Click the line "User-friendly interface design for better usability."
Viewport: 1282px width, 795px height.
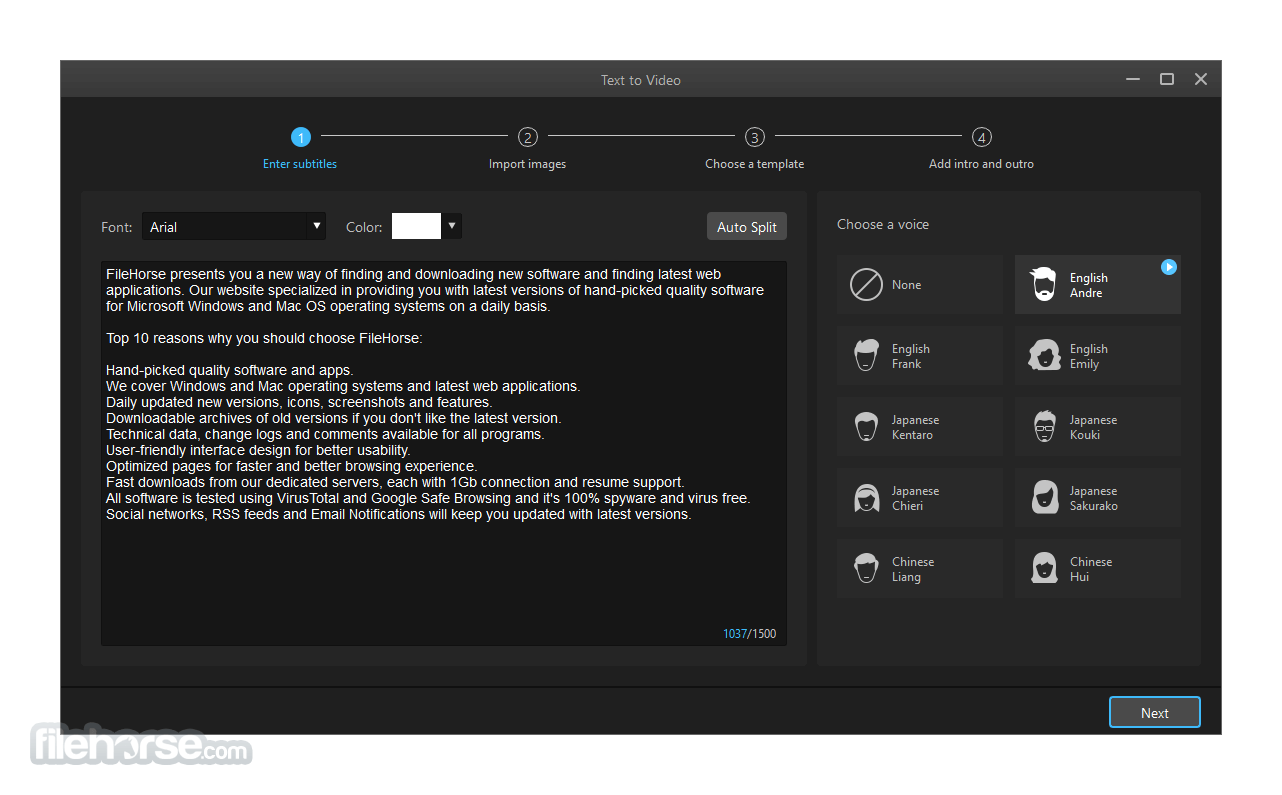click(258, 451)
